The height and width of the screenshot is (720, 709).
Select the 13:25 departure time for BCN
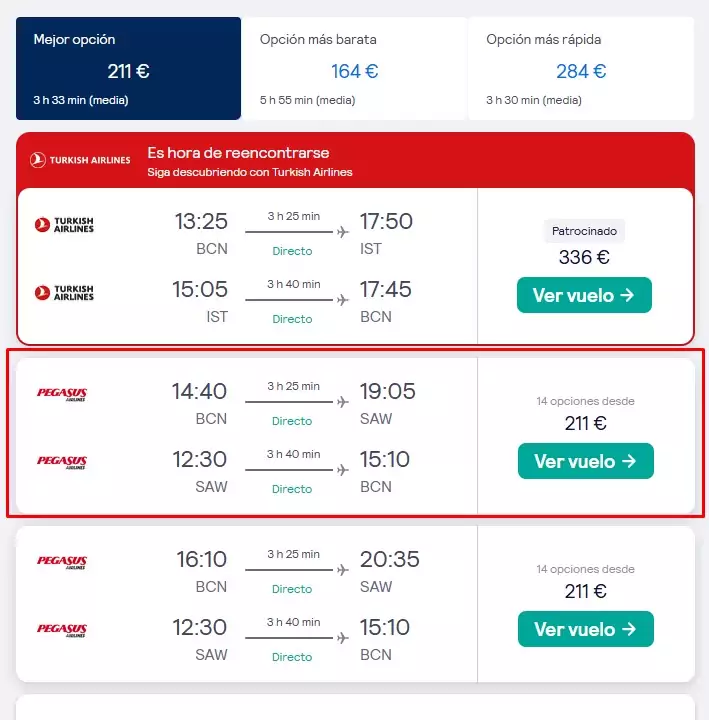pyautogui.click(x=201, y=221)
